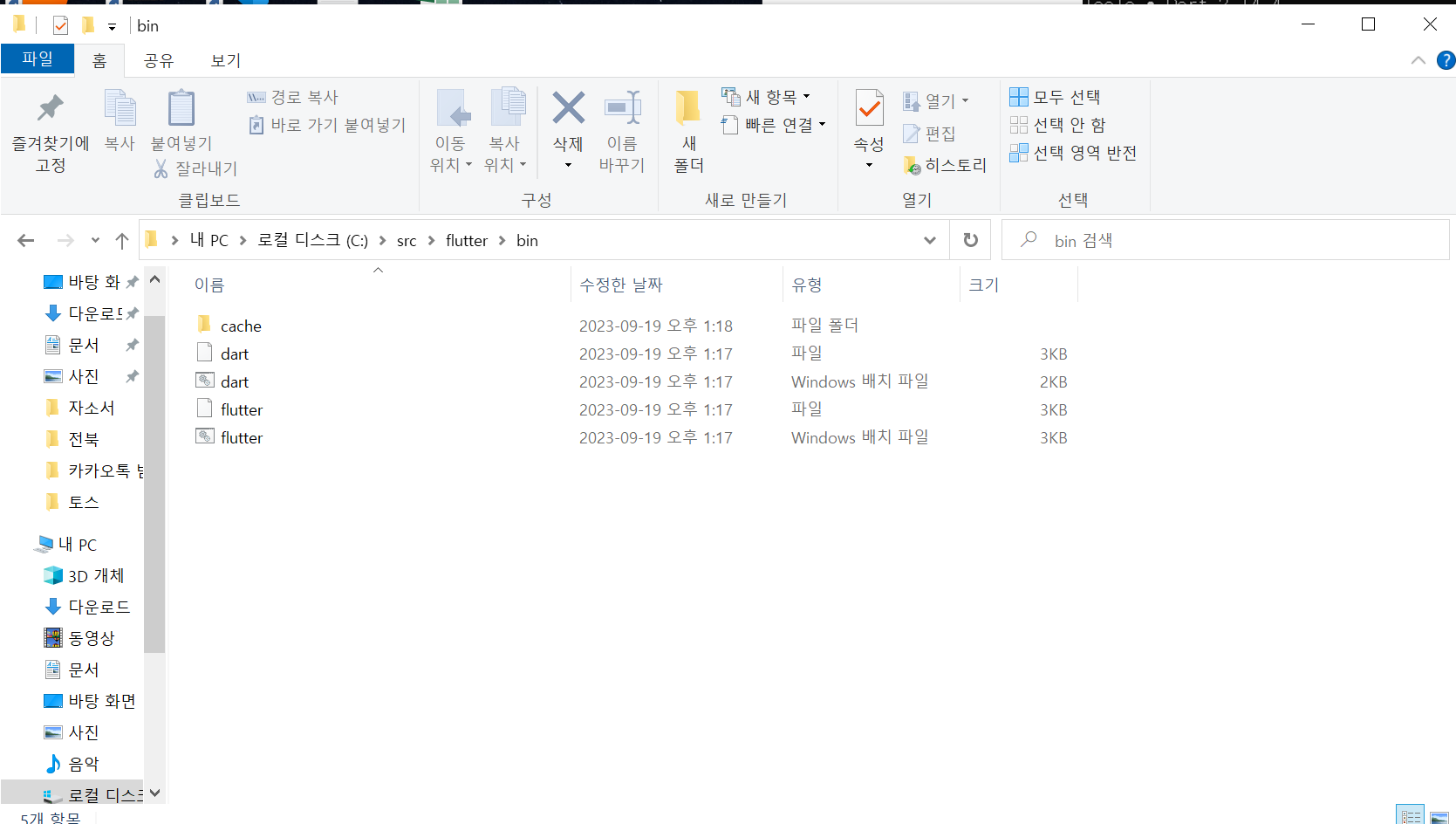Image resolution: width=1456 pixels, height=824 pixels.
Task: Click 편집 edit in ribbon
Action: pos(930,134)
